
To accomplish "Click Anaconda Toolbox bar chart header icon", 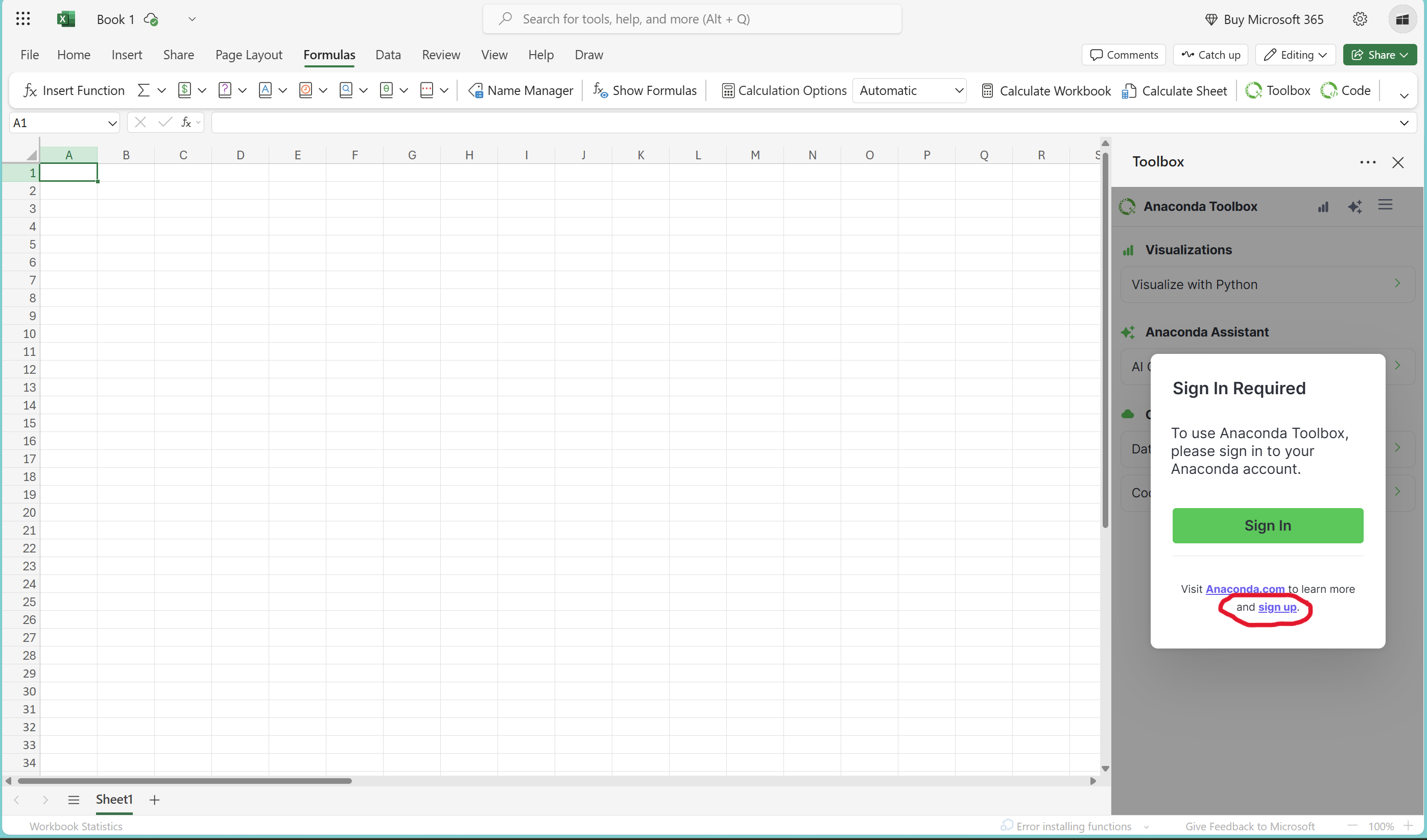I will pos(1323,207).
